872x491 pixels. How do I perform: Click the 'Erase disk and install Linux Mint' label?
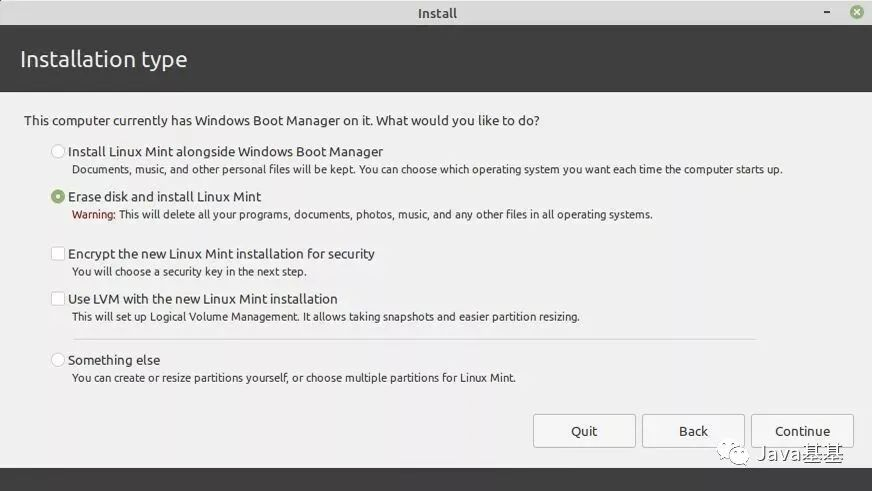click(164, 197)
